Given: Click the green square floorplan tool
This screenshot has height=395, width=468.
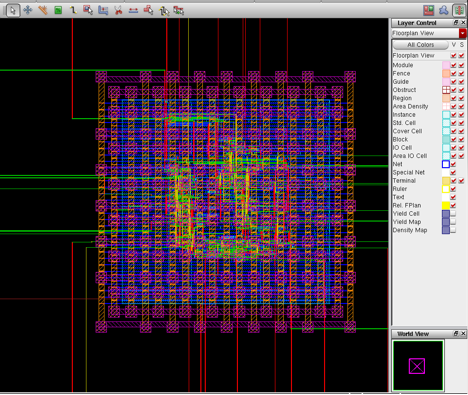Looking at the screenshot, I should tap(58, 10).
